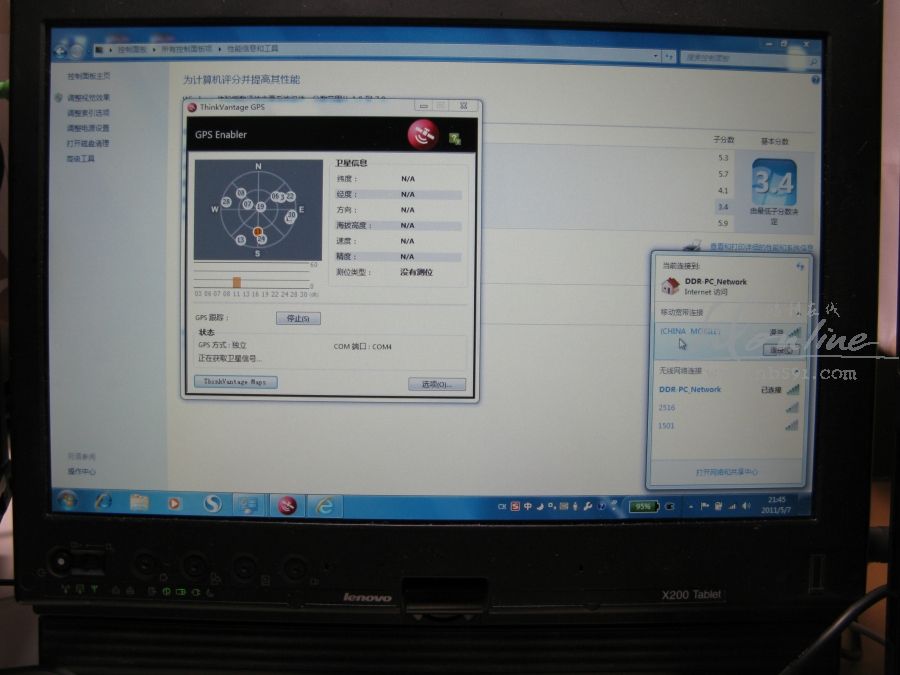
Task: Switch to the open Internet Explorer taskbar window
Action: [x=325, y=506]
